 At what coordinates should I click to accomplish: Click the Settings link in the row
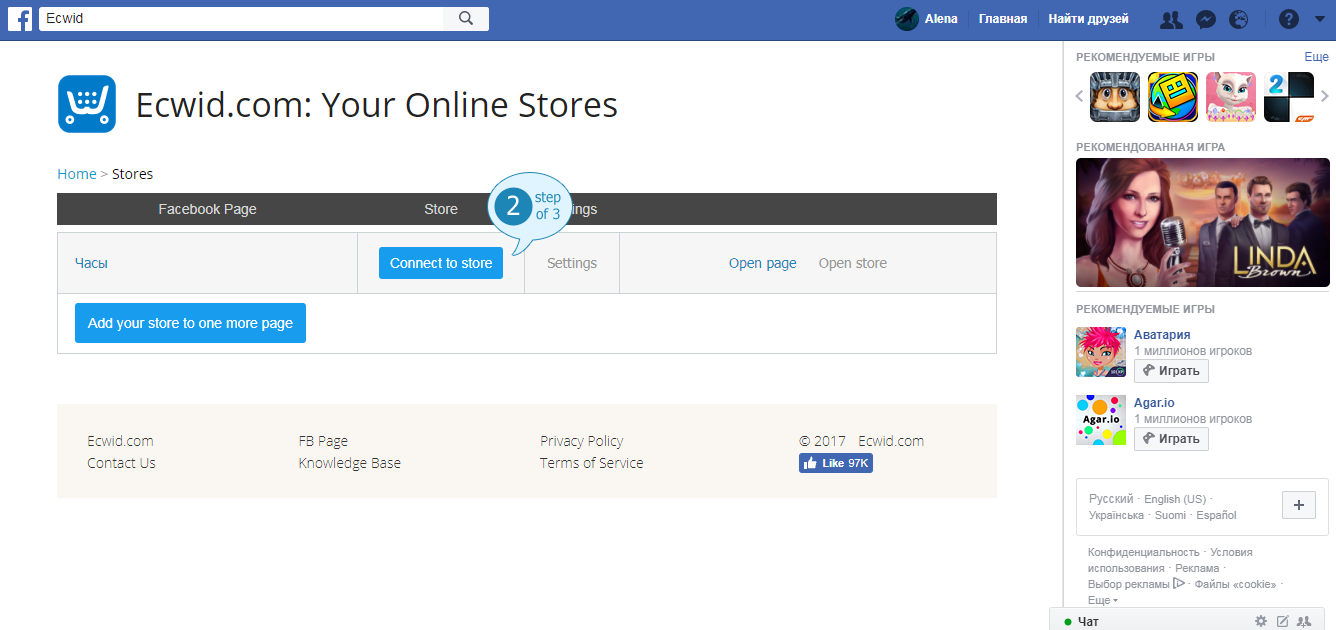pyautogui.click(x=572, y=263)
